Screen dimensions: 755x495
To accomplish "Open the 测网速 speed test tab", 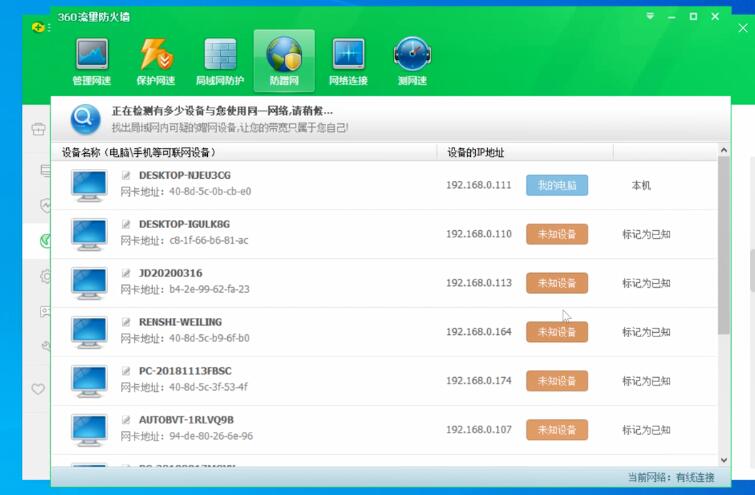I will point(412,61).
